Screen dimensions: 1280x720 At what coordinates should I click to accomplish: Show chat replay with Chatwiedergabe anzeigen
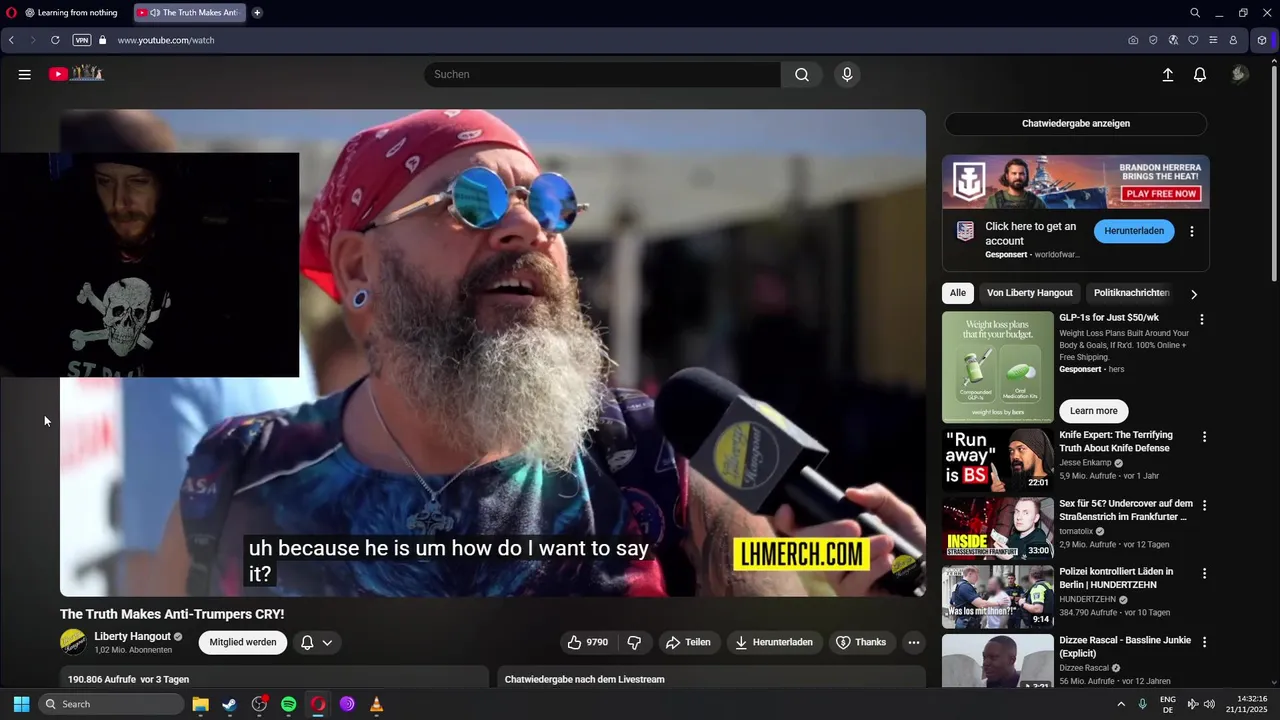point(1076,124)
